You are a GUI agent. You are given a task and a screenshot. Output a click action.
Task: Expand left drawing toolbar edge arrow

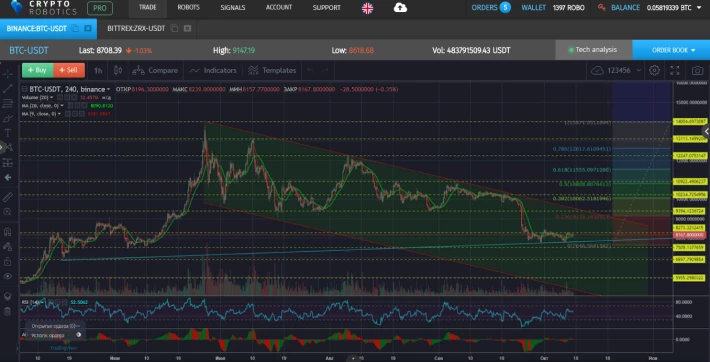pyautogui.click(x=1, y=146)
